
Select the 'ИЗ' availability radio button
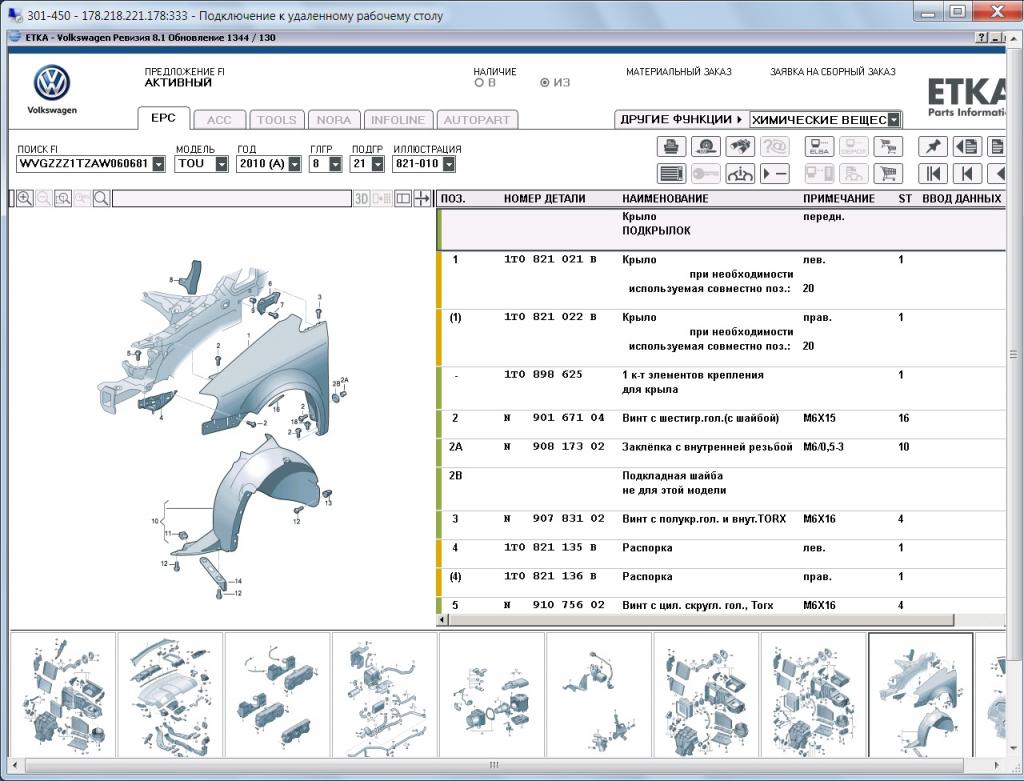(545, 83)
